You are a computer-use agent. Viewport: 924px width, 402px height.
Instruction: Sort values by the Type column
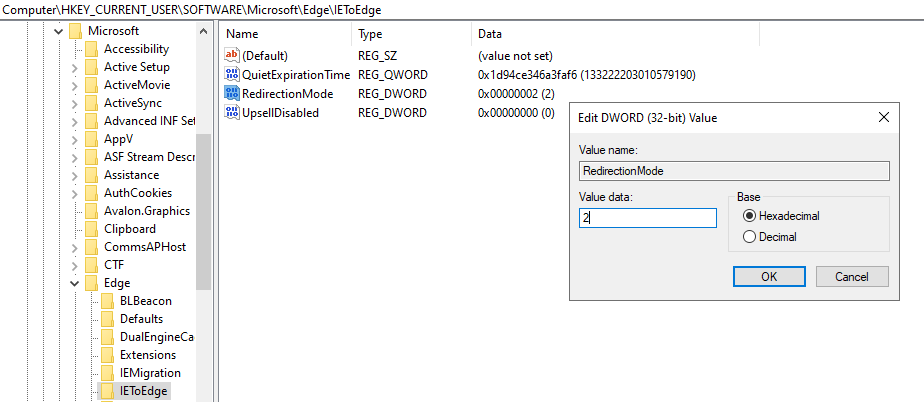pos(412,34)
